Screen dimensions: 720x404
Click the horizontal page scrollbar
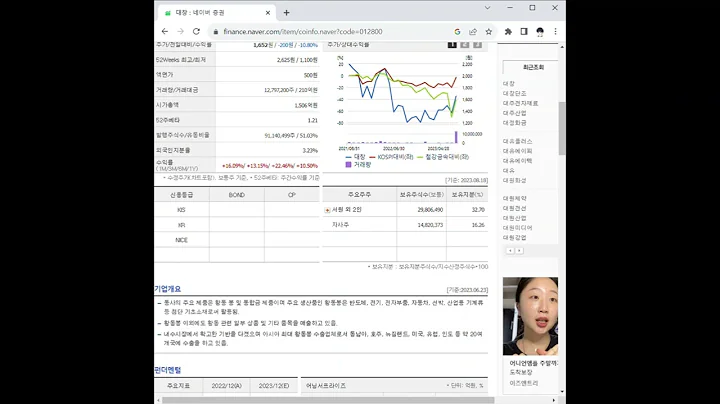328,400
